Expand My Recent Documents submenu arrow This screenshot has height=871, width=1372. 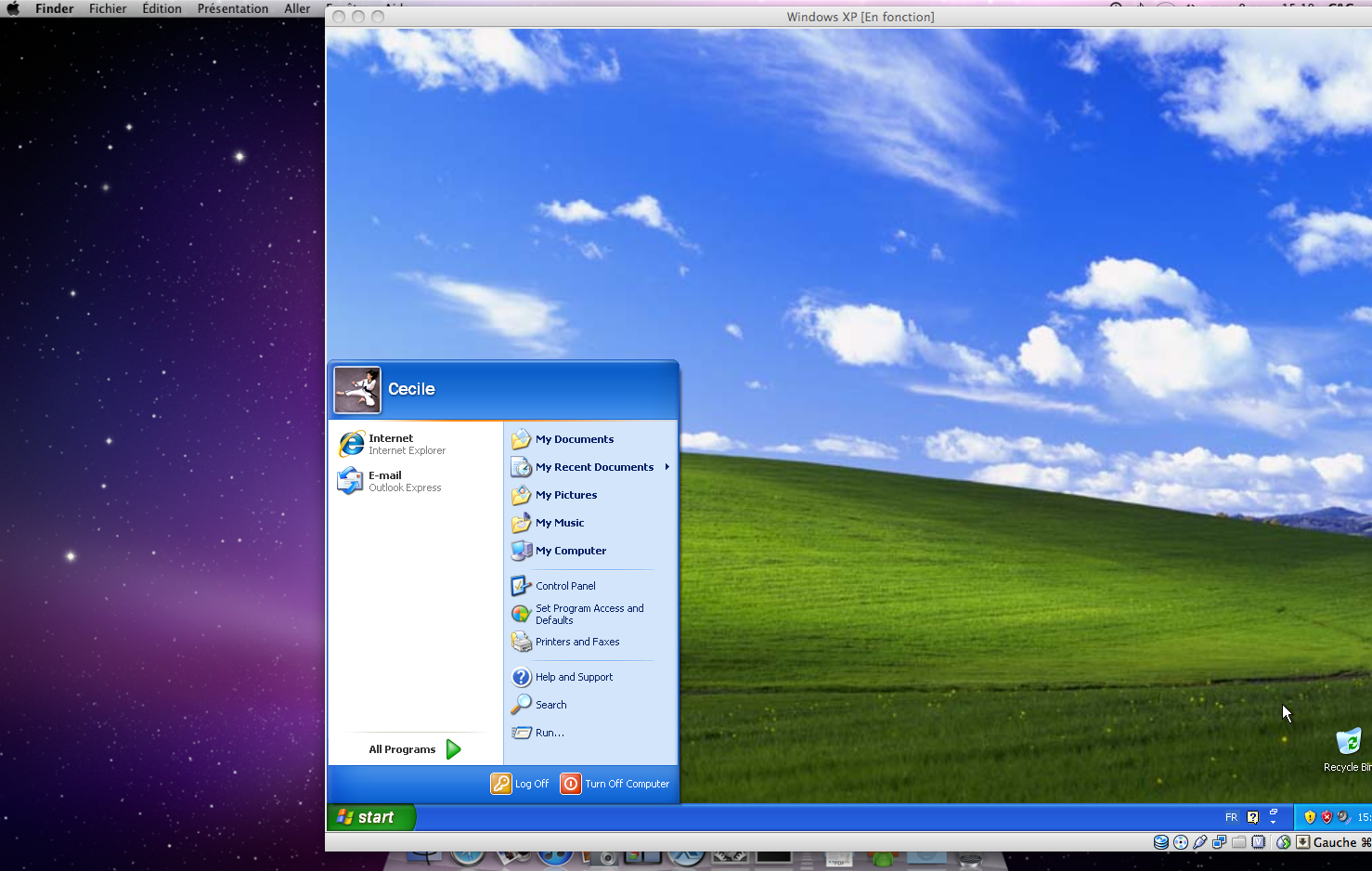pyautogui.click(x=667, y=467)
